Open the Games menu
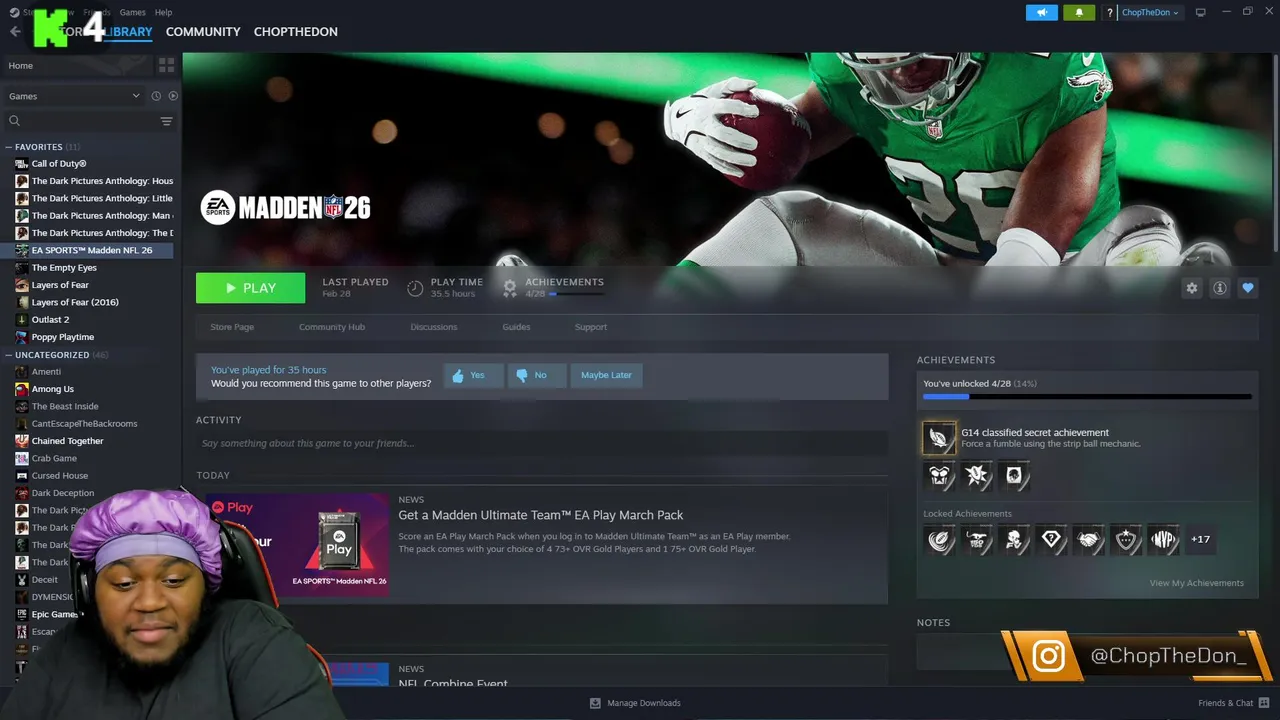Viewport: 1280px width, 720px height. coord(132,12)
